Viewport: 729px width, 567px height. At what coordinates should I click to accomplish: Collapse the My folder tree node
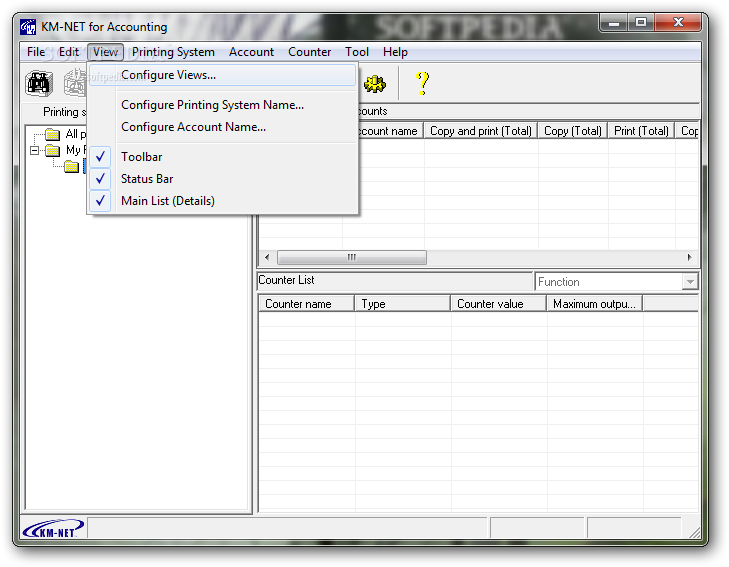pos(34,150)
